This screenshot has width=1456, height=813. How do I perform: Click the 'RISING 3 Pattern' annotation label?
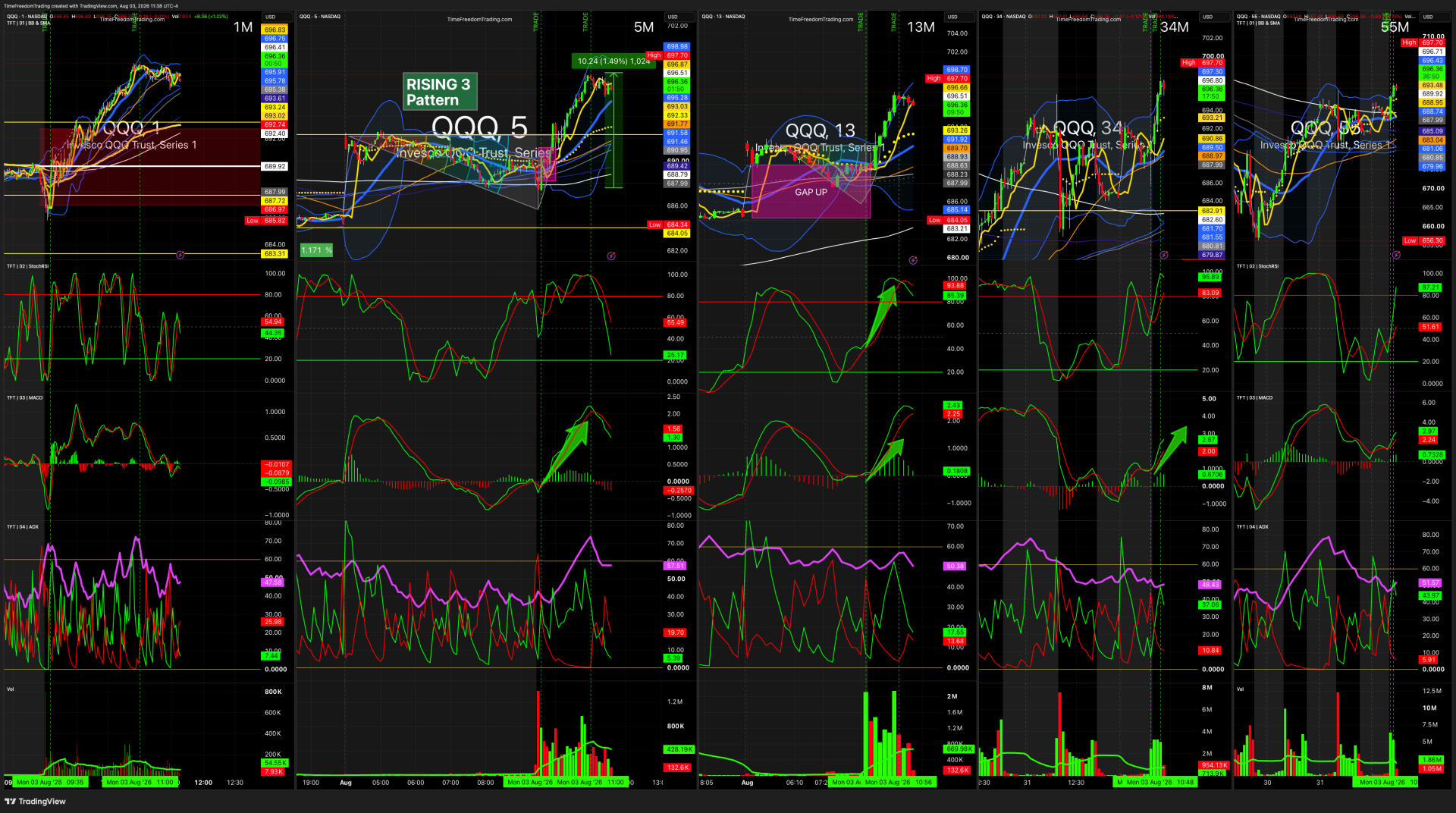pos(439,92)
